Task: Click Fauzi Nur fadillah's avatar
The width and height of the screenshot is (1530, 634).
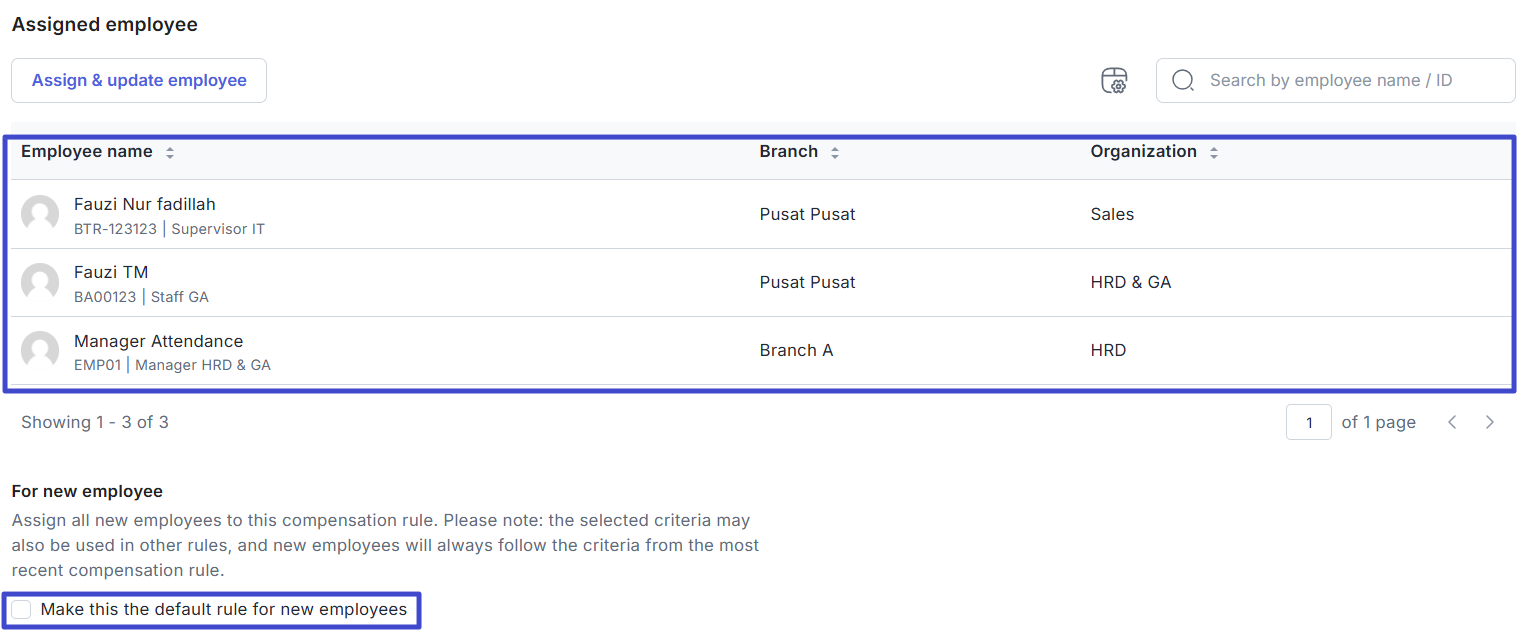Action: coord(40,214)
